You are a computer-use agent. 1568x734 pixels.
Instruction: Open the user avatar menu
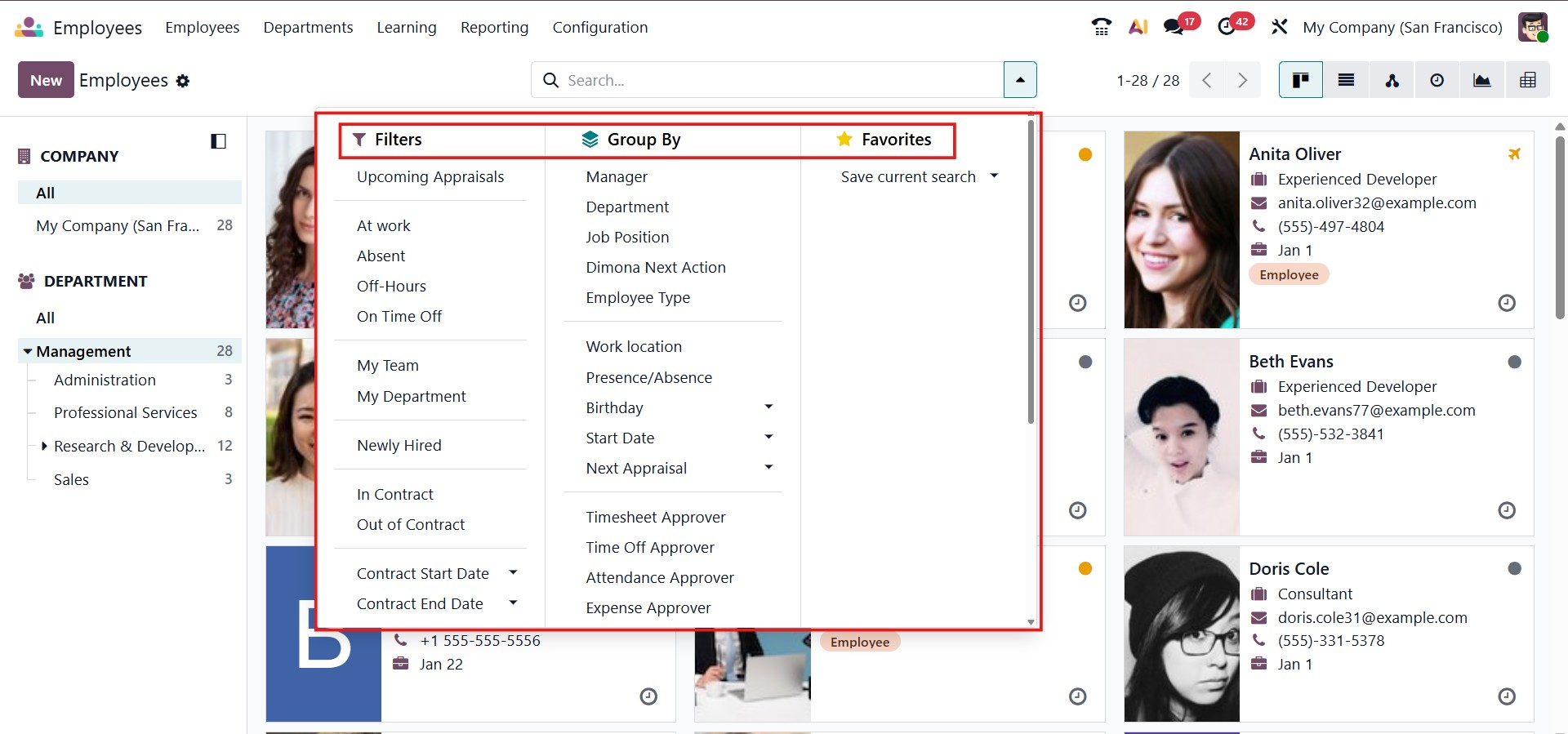pyautogui.click(x=1533, y=27)
